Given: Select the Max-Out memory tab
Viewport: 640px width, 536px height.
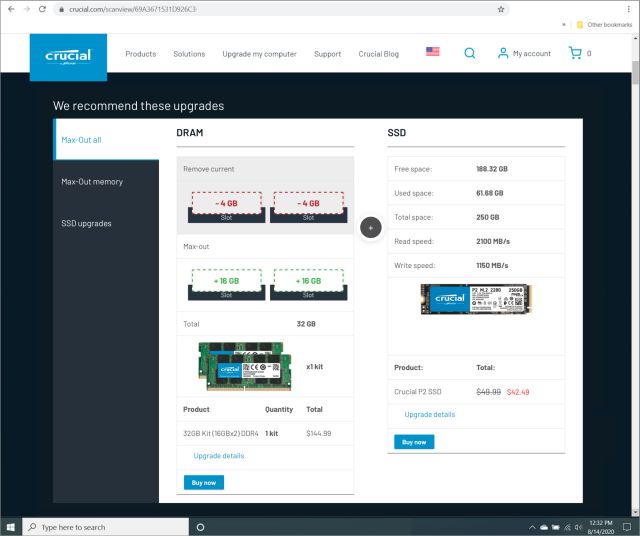Looking at the screenshot, I should point(92,182).
